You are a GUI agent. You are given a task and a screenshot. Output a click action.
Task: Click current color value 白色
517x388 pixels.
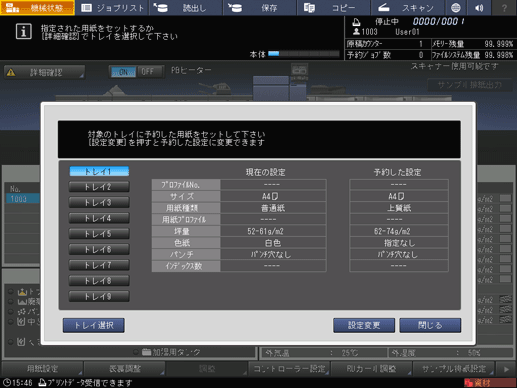(273, 243)
